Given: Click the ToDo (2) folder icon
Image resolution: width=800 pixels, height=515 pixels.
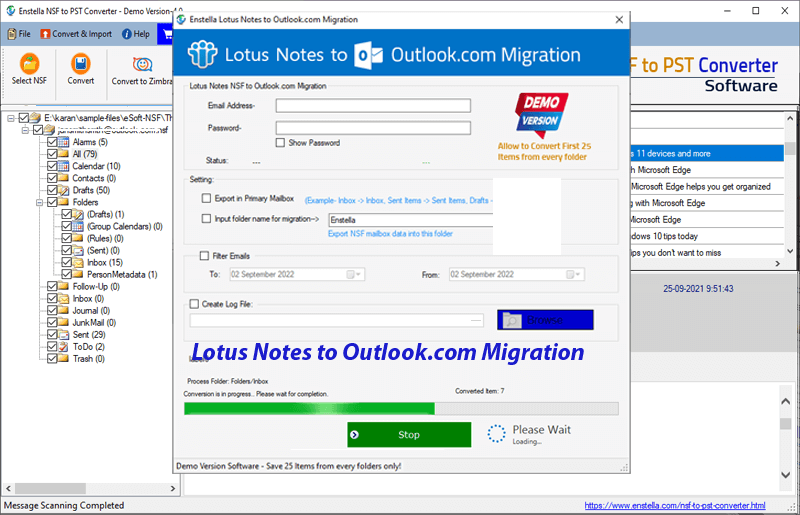Looking at the screenshot, I should (63, 347).
